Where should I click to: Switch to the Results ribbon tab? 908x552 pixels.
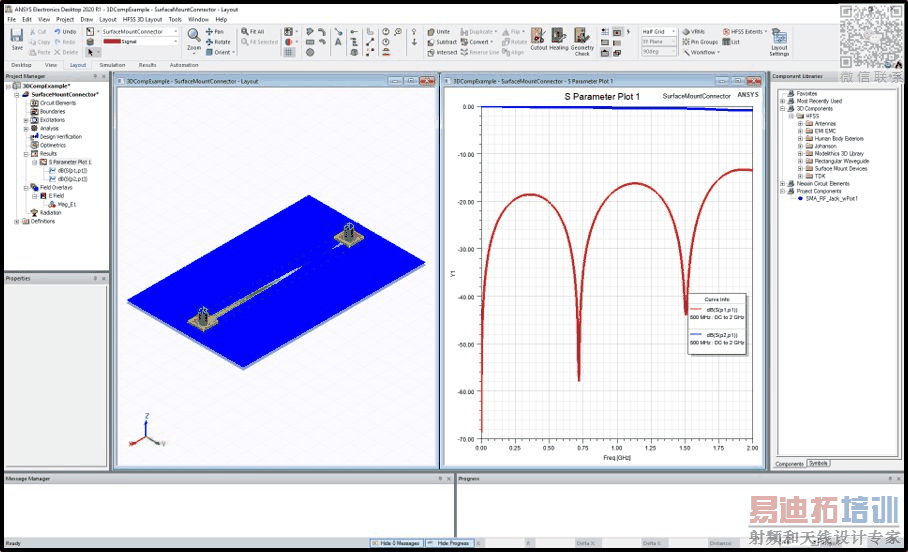tap(148, 65)
